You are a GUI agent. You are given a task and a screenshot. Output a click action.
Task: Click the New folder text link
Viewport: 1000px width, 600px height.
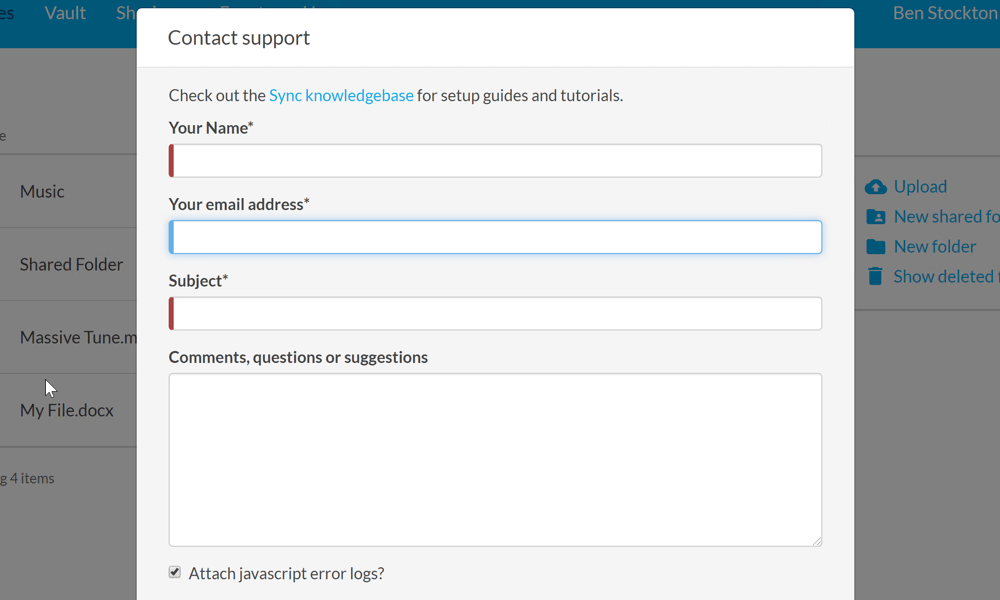(x=935, y=247)
